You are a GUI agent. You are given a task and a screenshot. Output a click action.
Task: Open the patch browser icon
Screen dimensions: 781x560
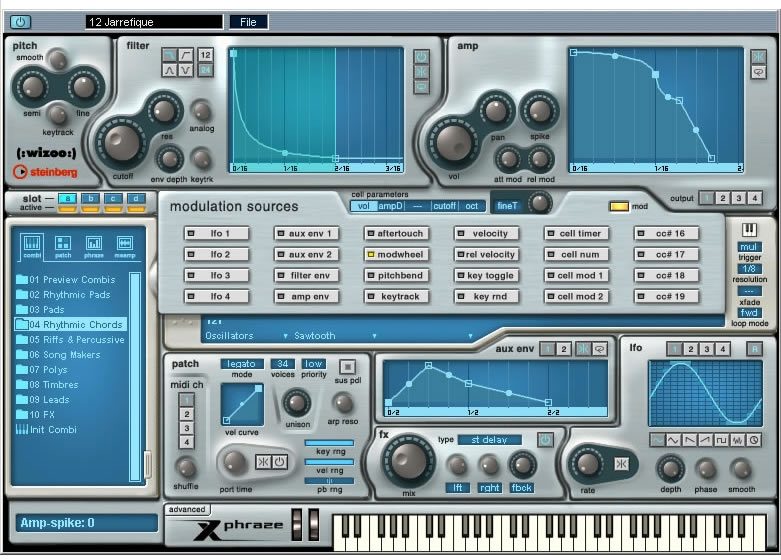pos(63,246)
